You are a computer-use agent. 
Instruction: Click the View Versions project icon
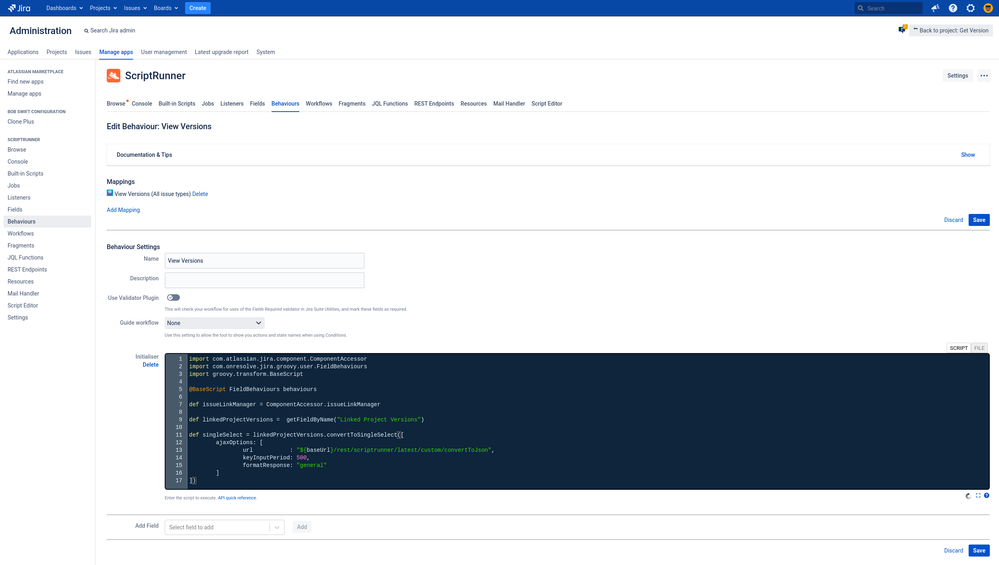(x=110, y=193)
